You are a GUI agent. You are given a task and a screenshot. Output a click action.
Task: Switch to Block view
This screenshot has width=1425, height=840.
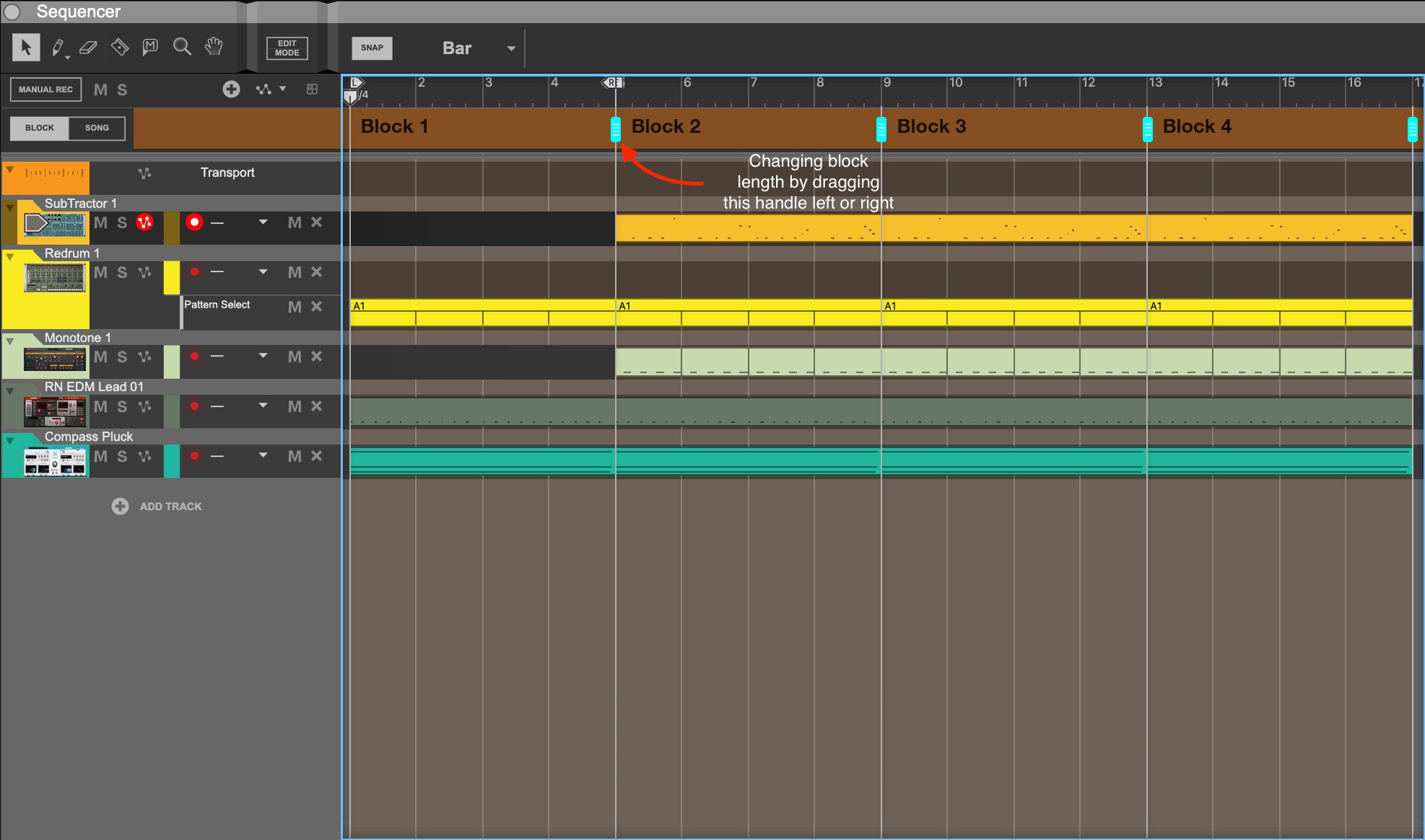point(40,128)
